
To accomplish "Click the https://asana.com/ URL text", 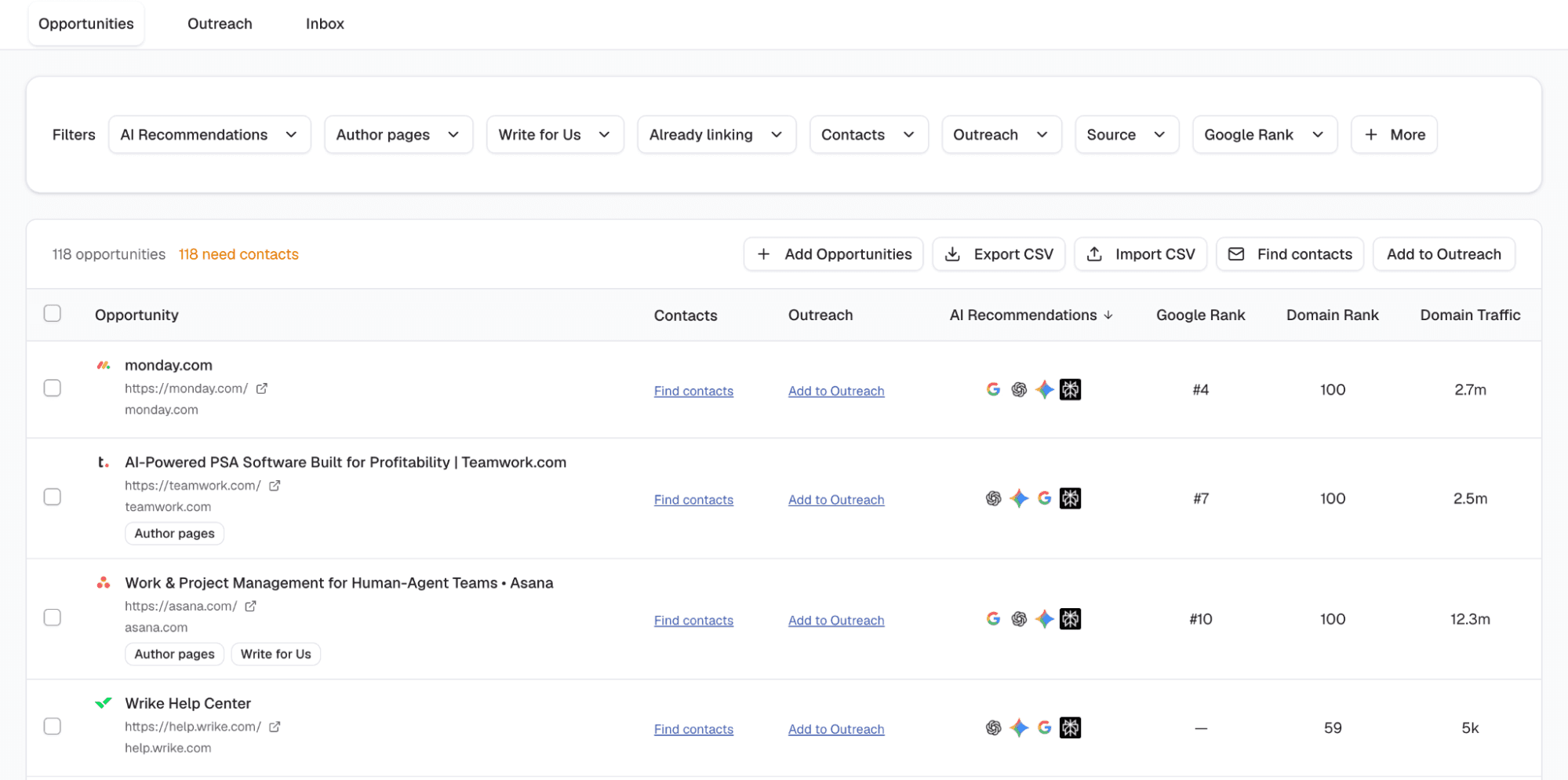I will (x=180, y=607).
